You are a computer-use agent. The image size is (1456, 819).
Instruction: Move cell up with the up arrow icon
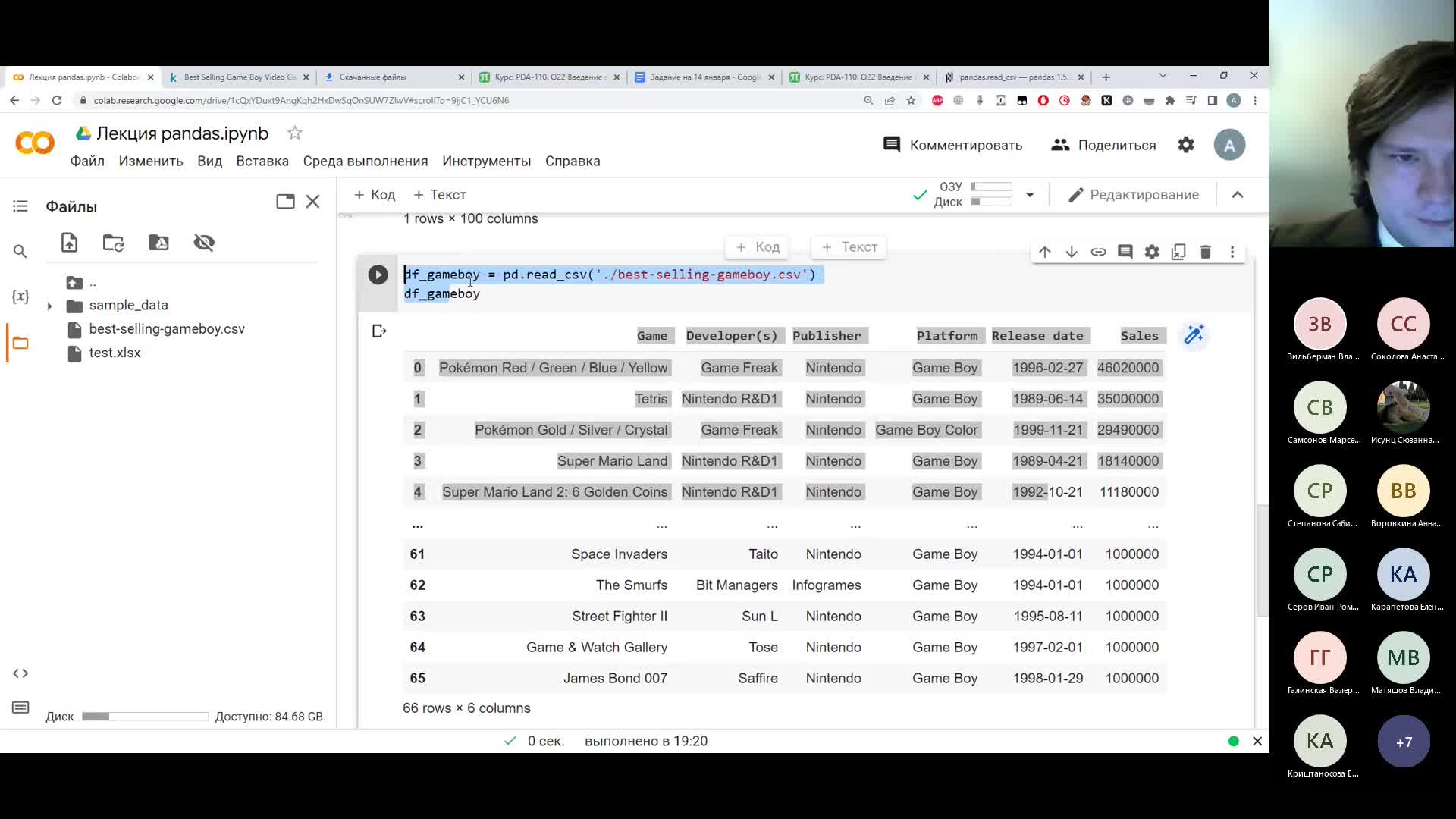click(1045, 252)
